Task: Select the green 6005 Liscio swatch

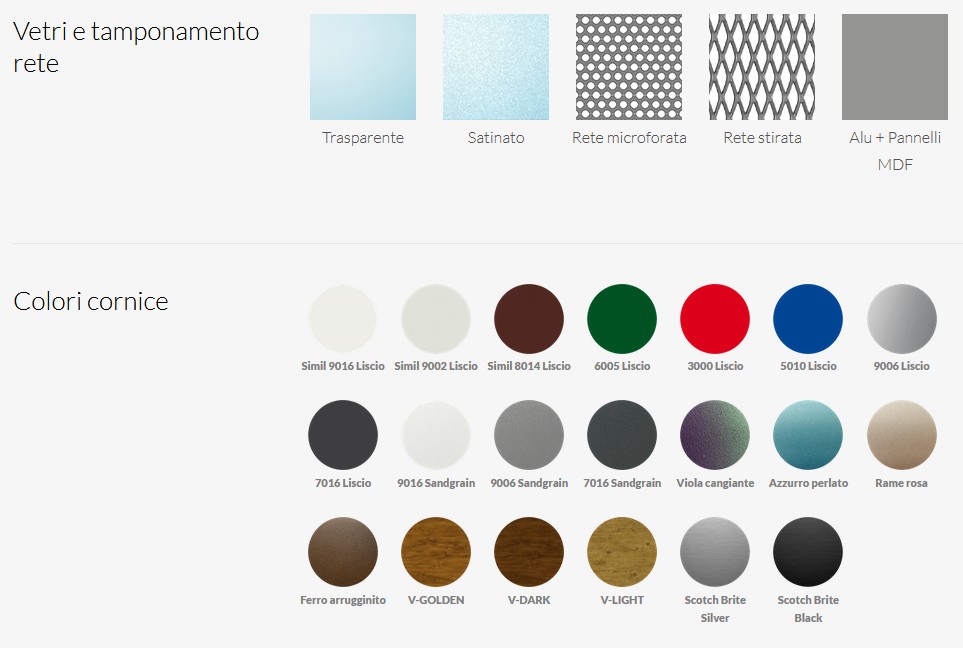Action: click(622, 319)
